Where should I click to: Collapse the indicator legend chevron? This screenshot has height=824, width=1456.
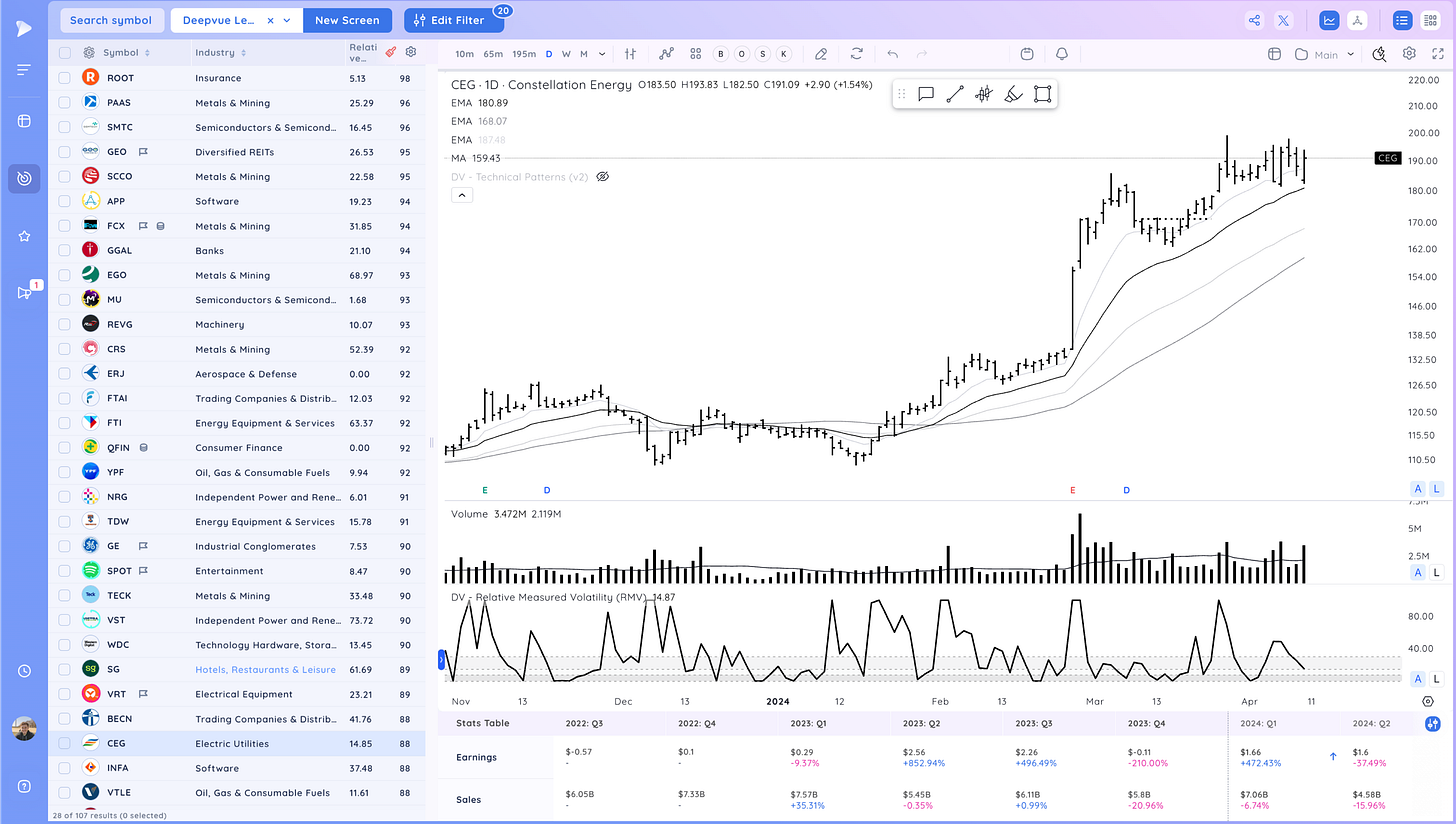click(x=463, y=195)
